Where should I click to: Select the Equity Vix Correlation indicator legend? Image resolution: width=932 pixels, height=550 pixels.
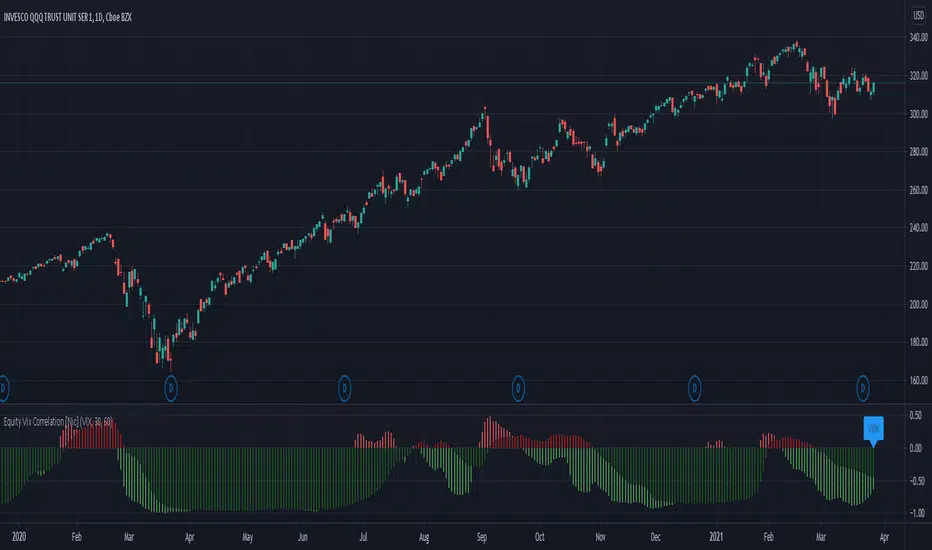click(58, 422)
